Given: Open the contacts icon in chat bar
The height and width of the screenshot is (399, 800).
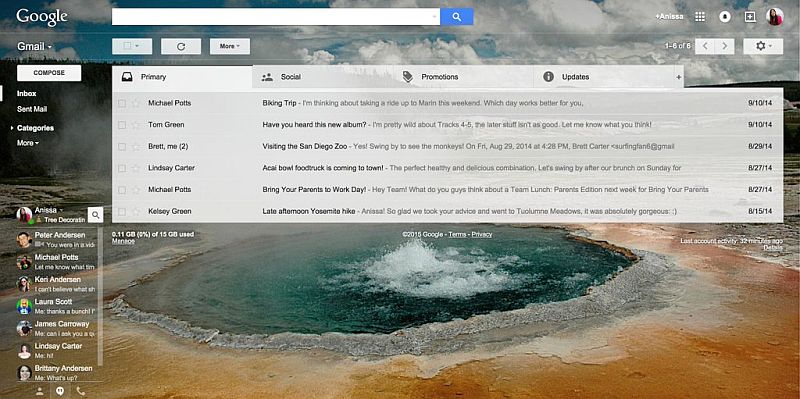Looking at the screenshot, I should click(x=39, y=391).
